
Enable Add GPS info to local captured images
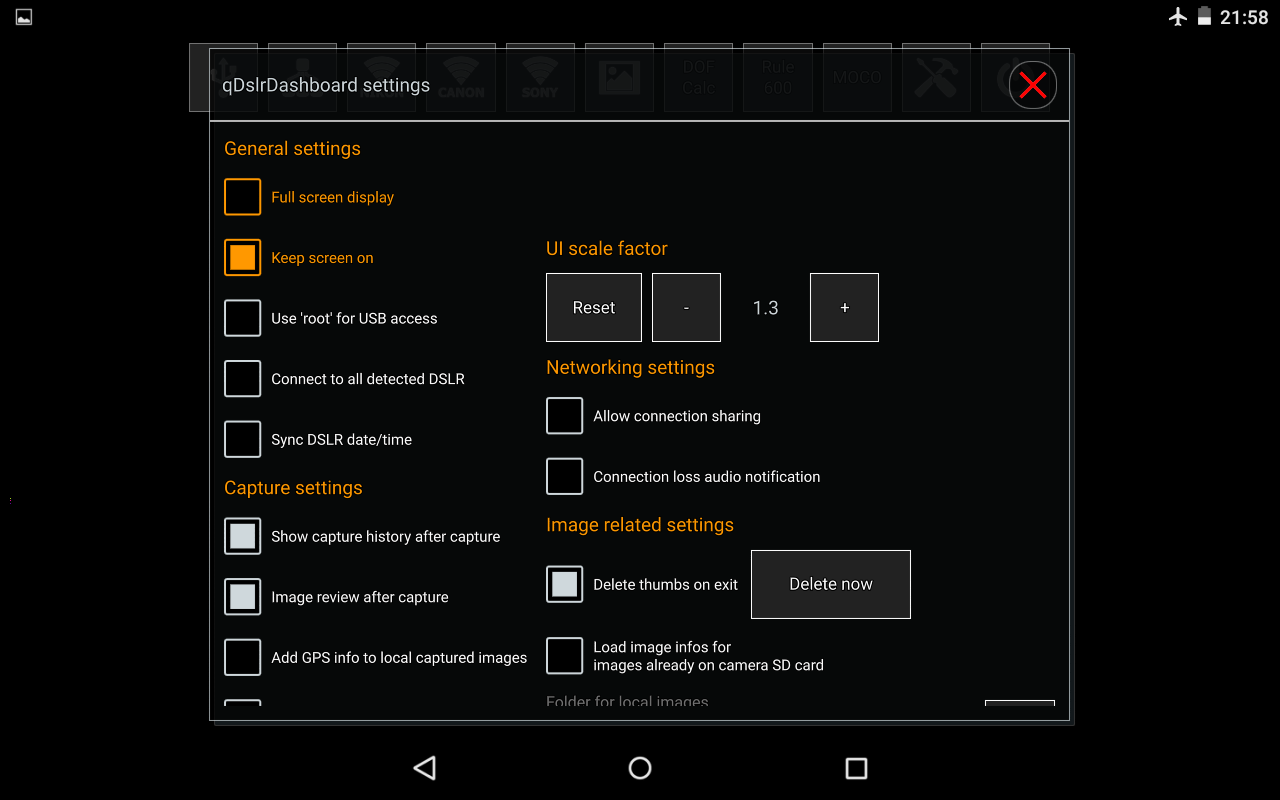[243, 657]
